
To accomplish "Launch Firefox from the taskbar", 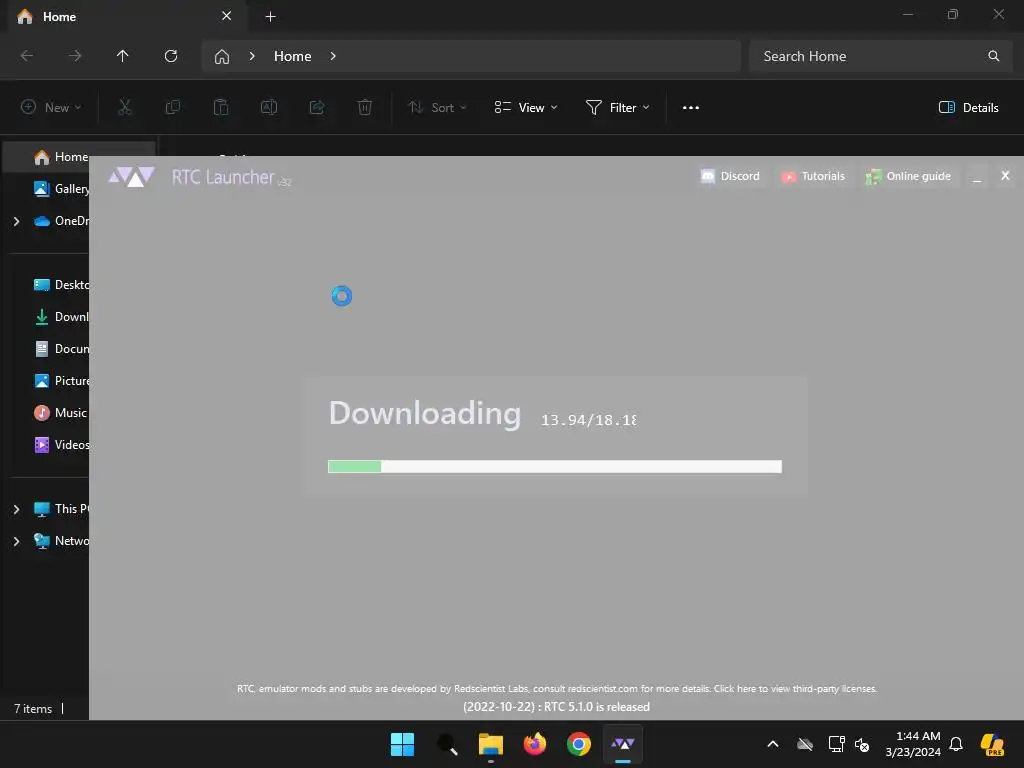I will 535,744.
